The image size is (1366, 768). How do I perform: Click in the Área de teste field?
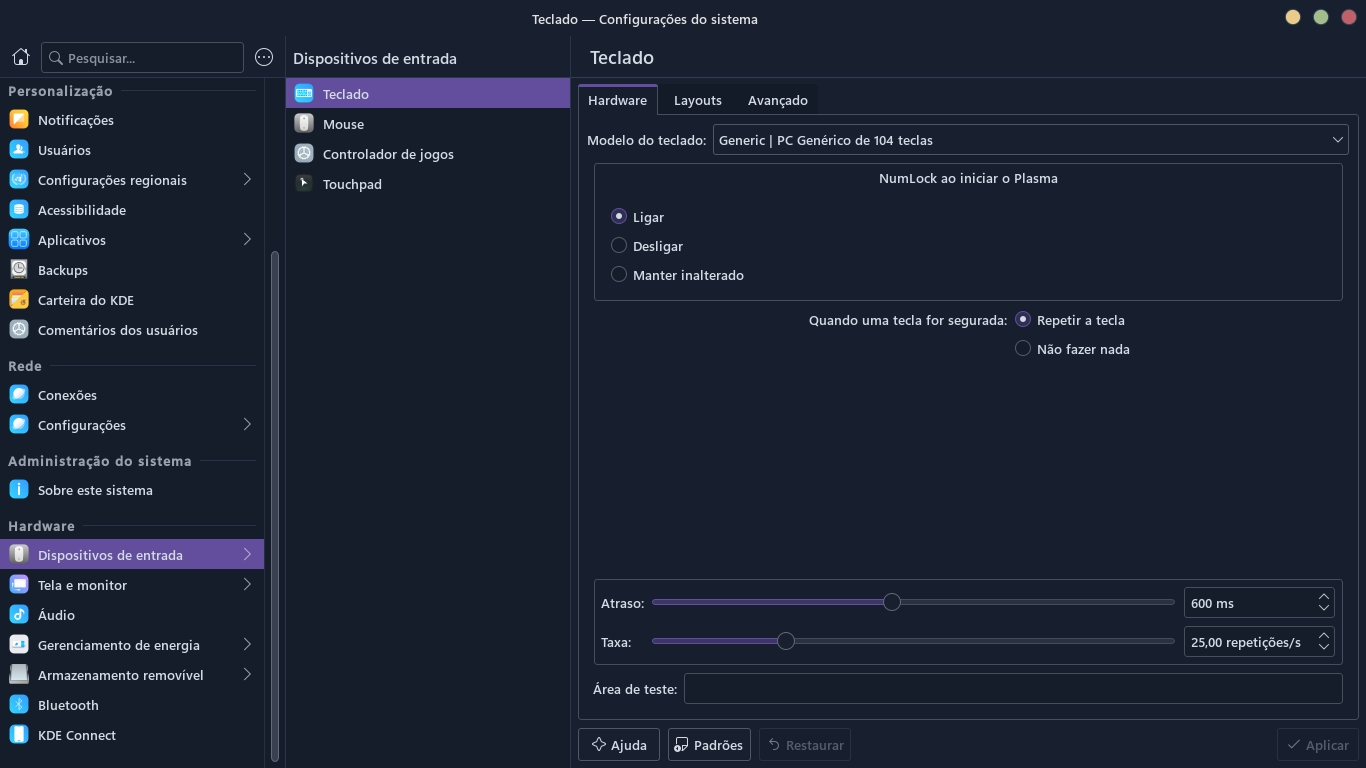[1013, 689]
